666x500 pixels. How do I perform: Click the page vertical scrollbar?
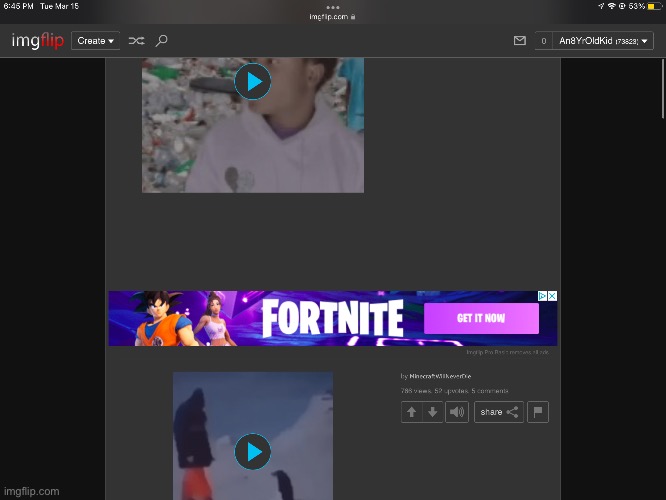coord(663,89)
